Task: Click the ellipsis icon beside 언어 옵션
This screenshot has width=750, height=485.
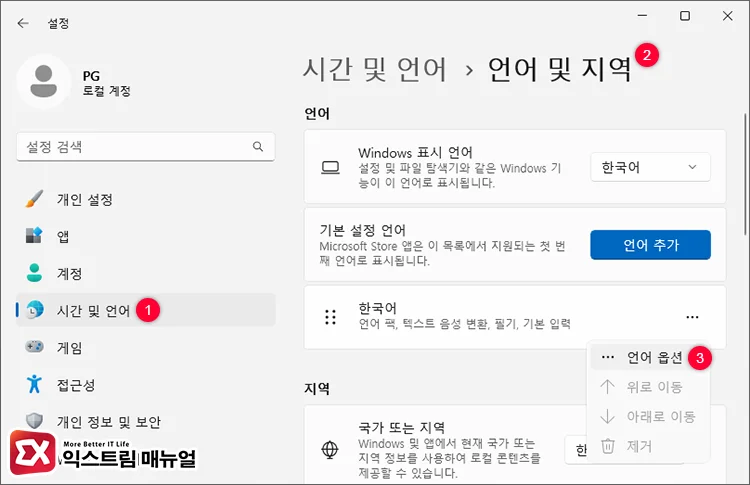Action: (x=607, y=357)
